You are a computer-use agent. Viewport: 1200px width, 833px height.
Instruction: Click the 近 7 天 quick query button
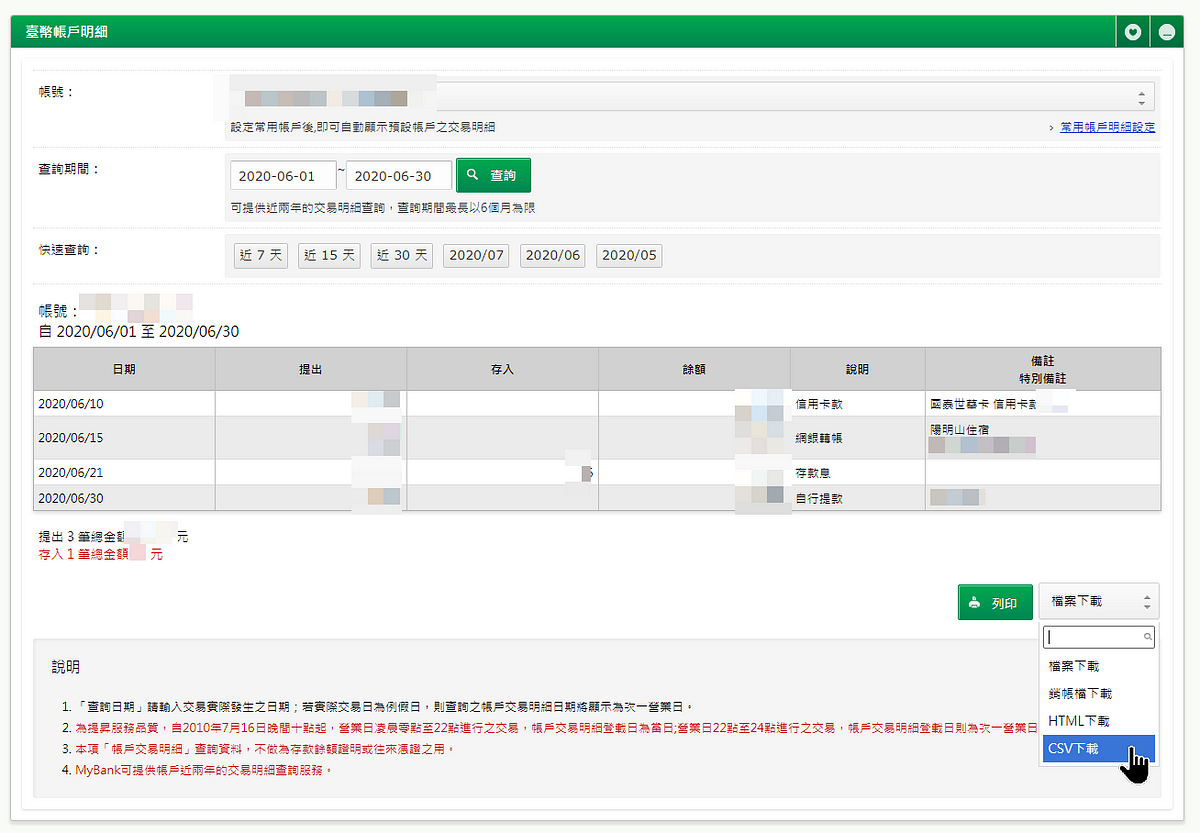[x=261, y=255]
